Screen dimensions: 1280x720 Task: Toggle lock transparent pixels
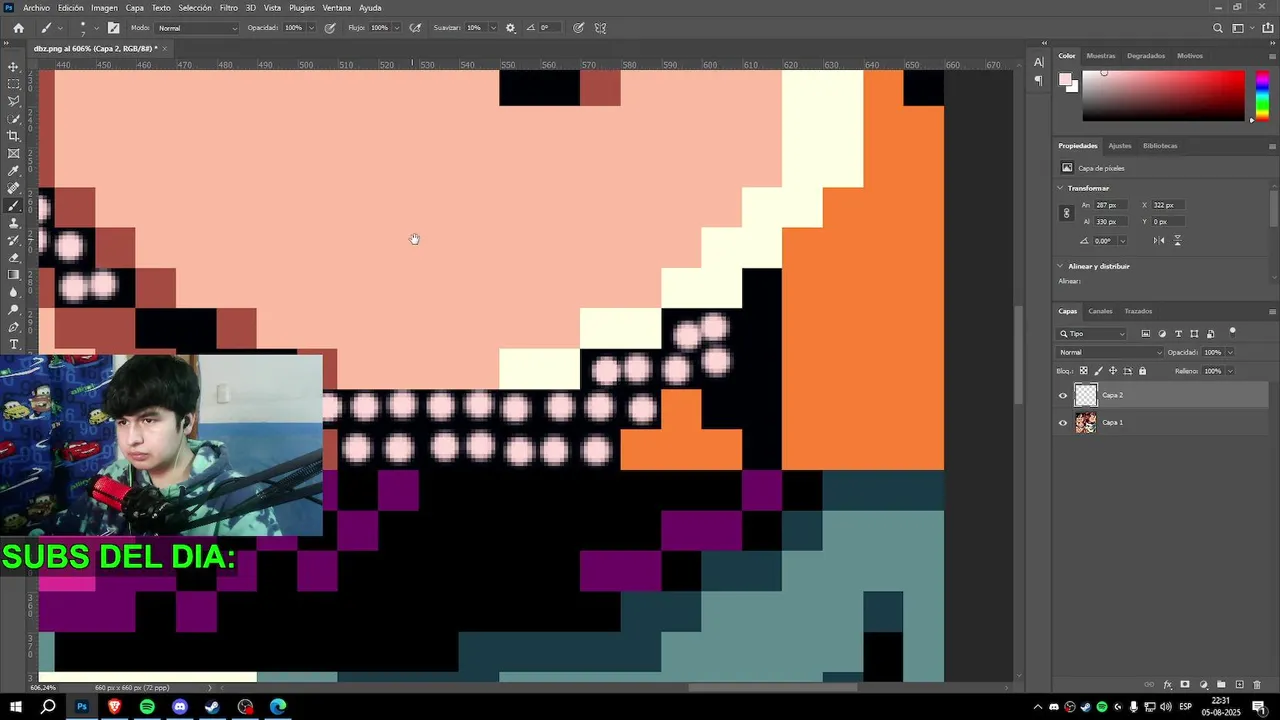coord(1083,371)
